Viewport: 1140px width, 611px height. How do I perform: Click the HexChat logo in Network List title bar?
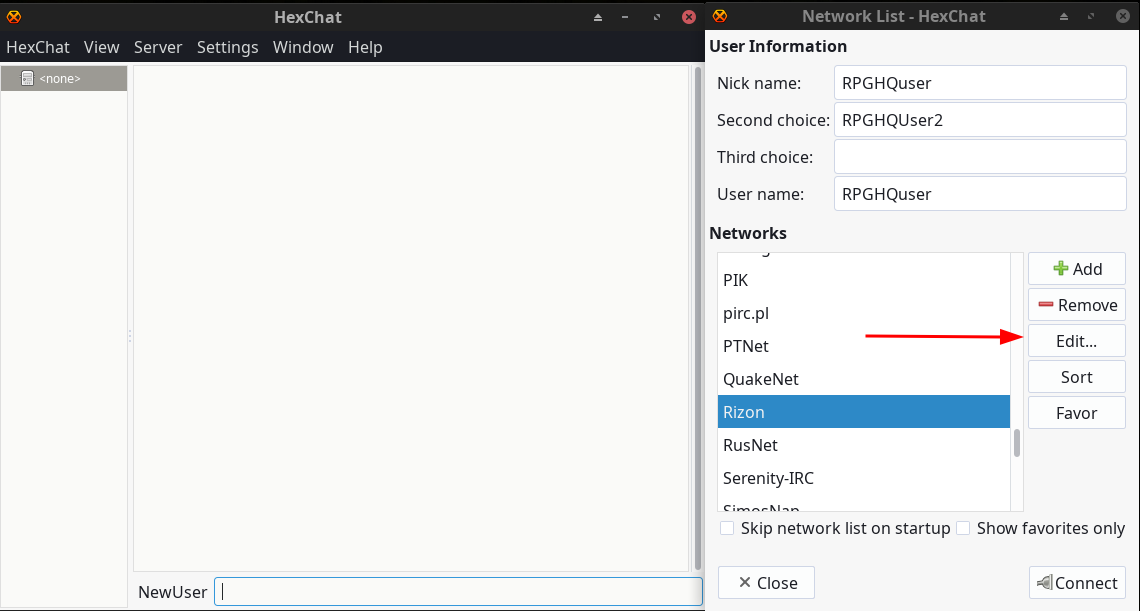pyautogui.click(x=720, y=16)
